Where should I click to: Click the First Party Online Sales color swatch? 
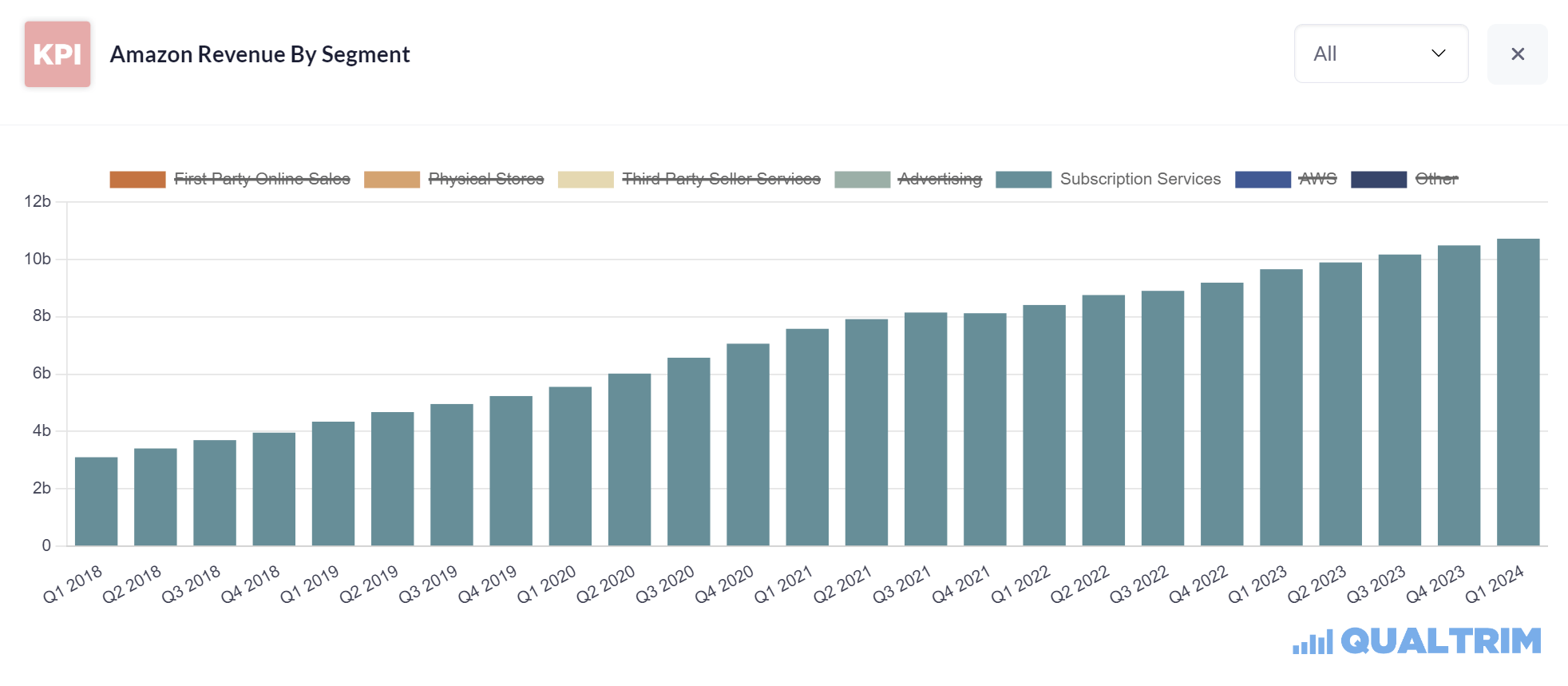point(137,180)
